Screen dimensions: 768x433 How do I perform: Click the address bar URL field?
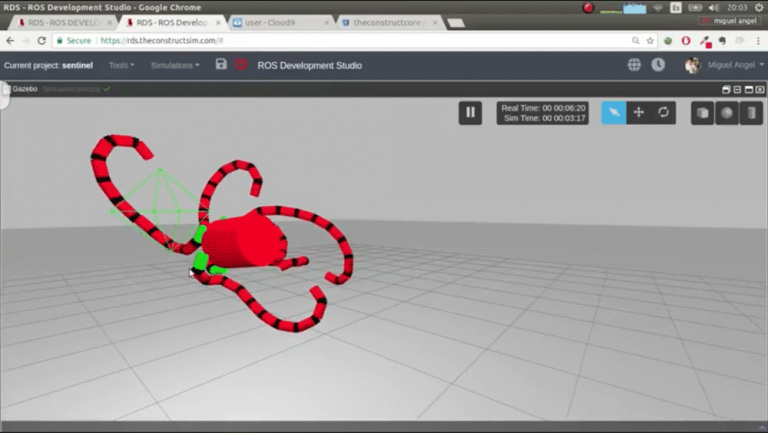click(x=343, y=41)
